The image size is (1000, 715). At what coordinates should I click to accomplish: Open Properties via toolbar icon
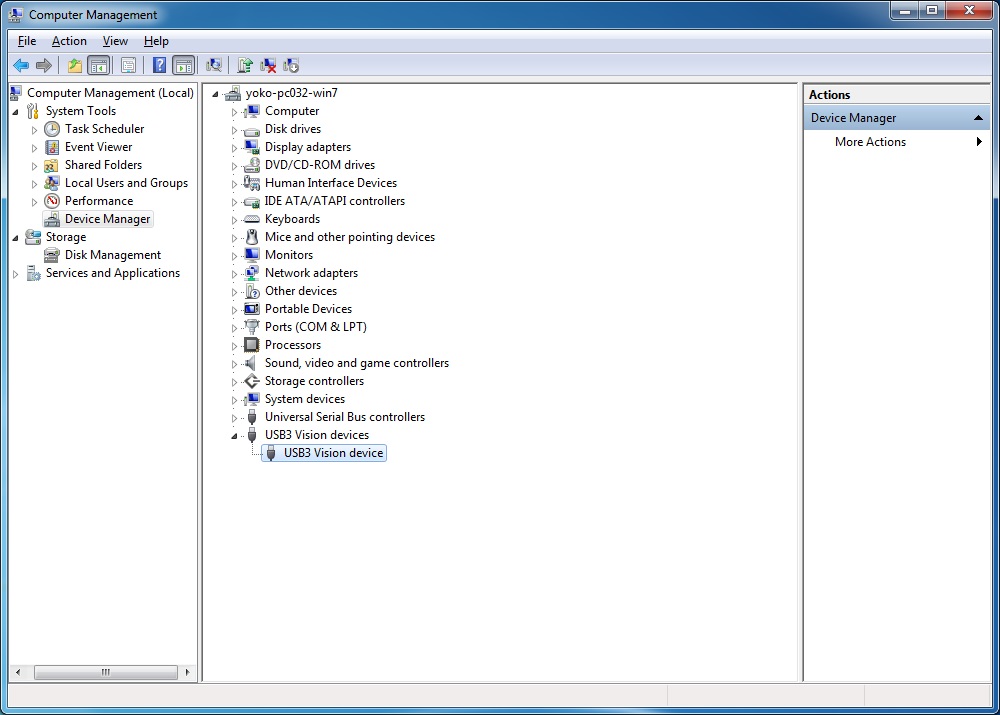(128, 65)
